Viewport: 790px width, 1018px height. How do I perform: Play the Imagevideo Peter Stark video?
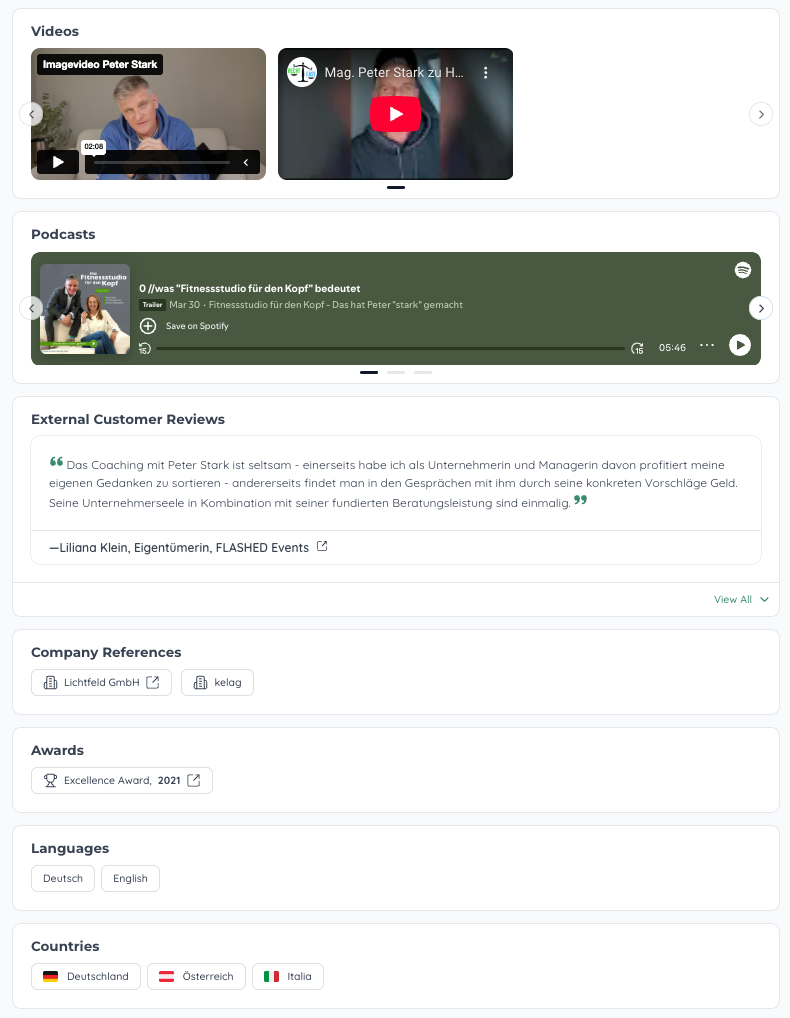pyautogui.click(x=58, y=162)
